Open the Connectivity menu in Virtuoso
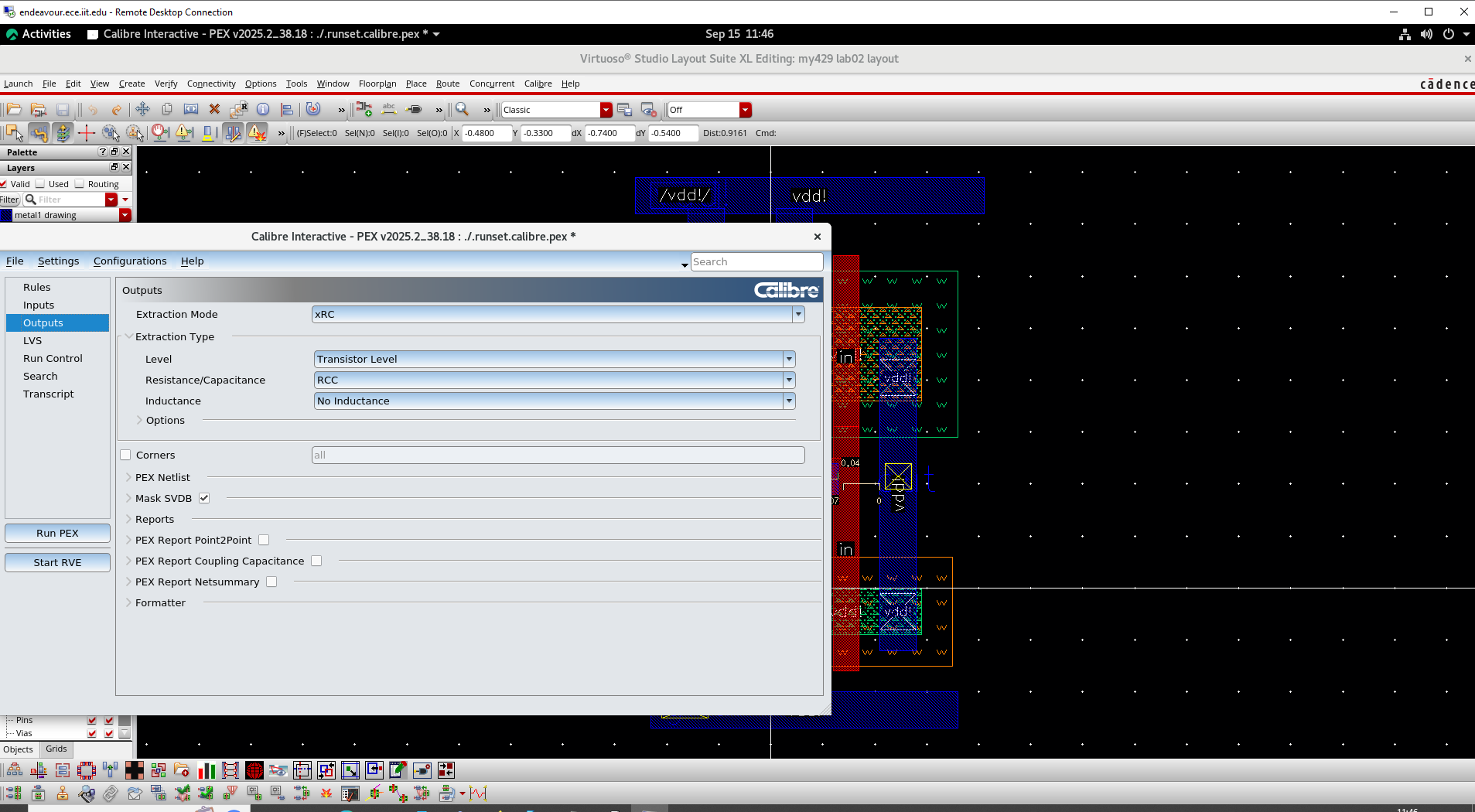 (x=211, y=84)
